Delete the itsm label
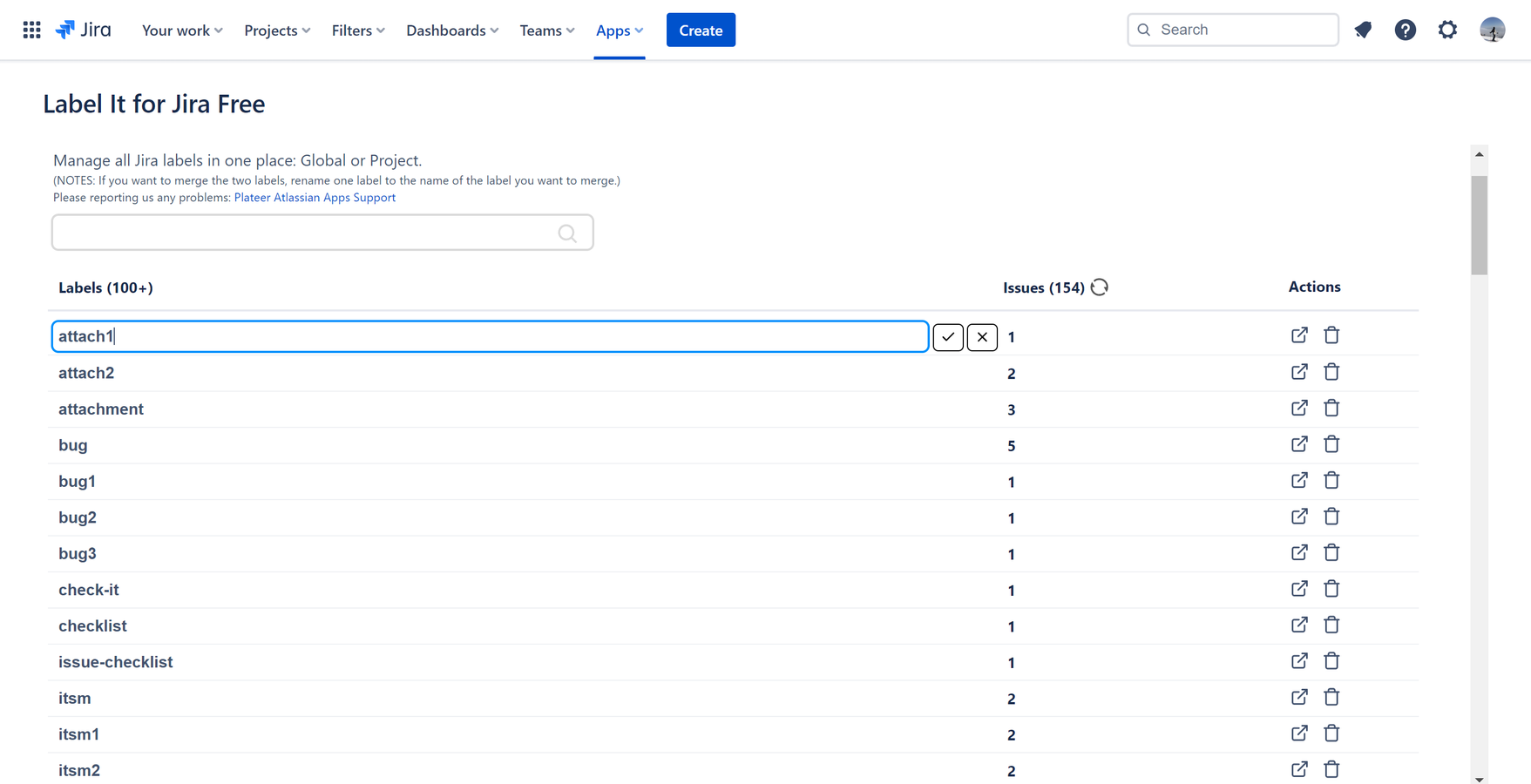 [1331, 697]
